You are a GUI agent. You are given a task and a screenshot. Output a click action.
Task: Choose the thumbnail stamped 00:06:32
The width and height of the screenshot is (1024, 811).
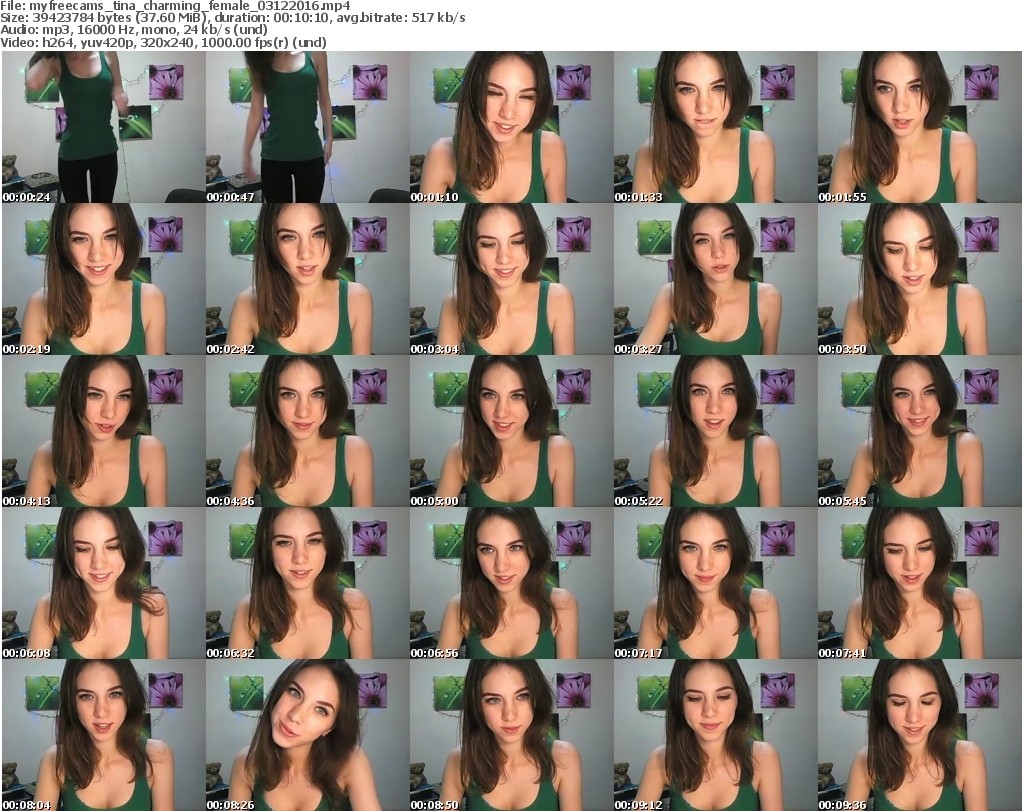tap(308, 583)
